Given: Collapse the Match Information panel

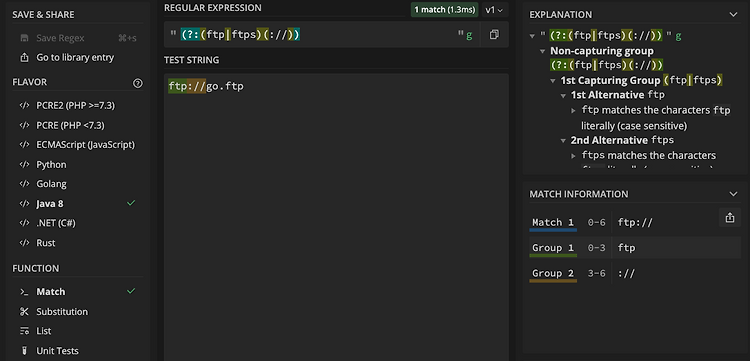Looking at the screenshot, I should (x=733, y=194).
